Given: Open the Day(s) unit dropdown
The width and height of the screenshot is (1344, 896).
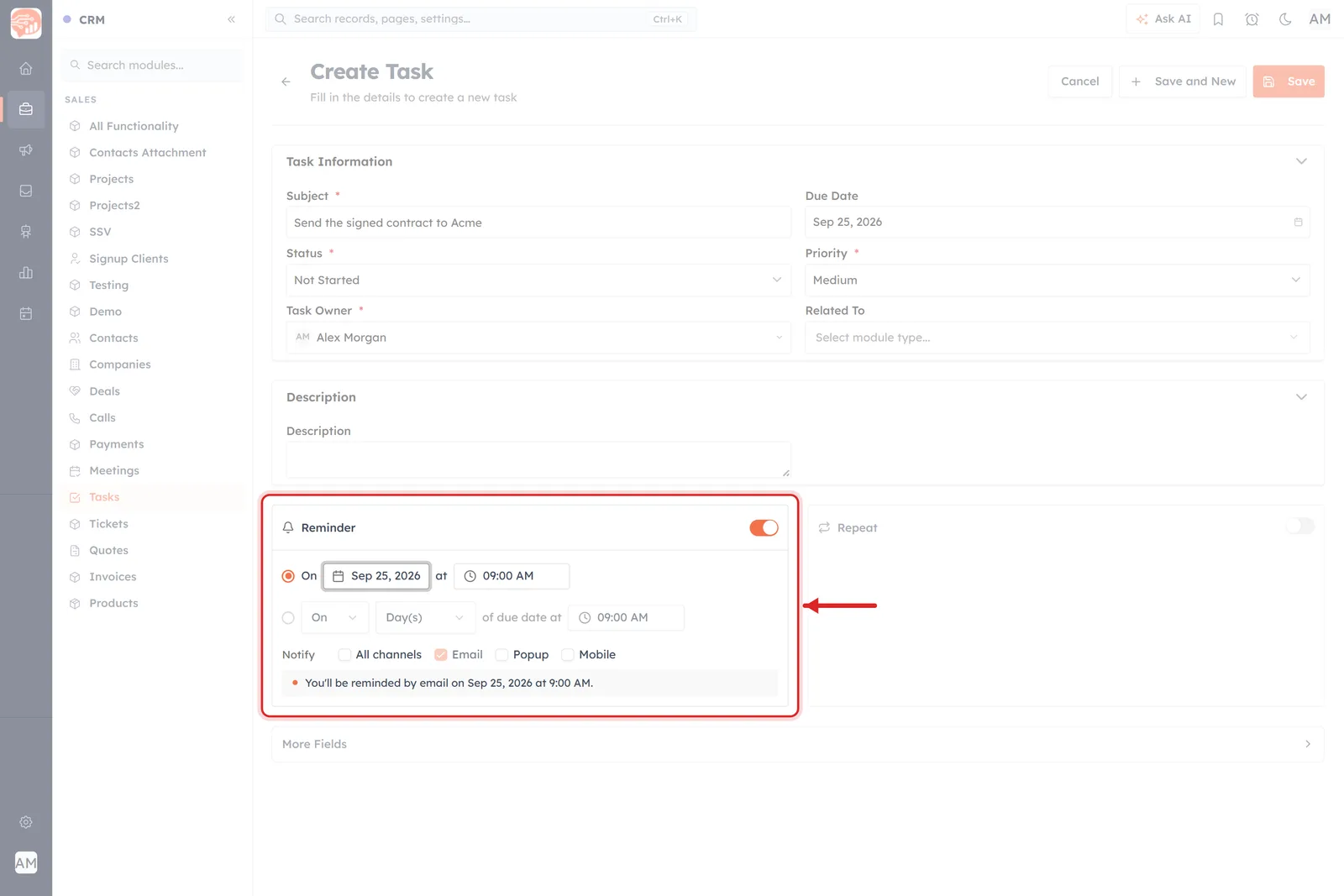Looking at the screenshot, I should 425,618.
